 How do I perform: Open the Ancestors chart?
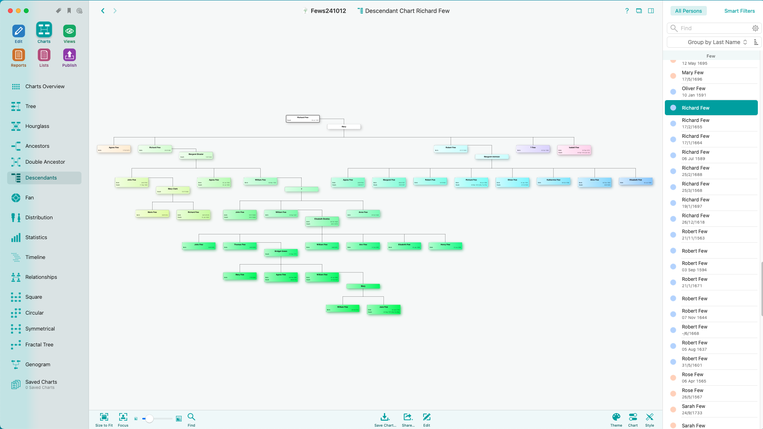tap(44, 146)
